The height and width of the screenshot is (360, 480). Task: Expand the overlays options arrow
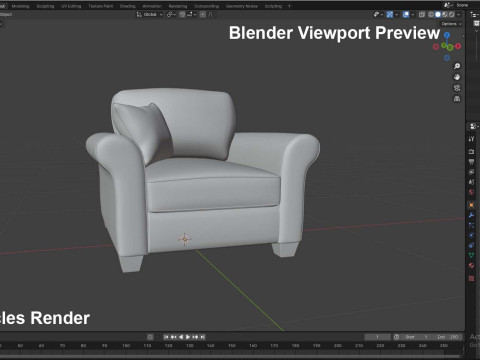(x=413, y=15)
